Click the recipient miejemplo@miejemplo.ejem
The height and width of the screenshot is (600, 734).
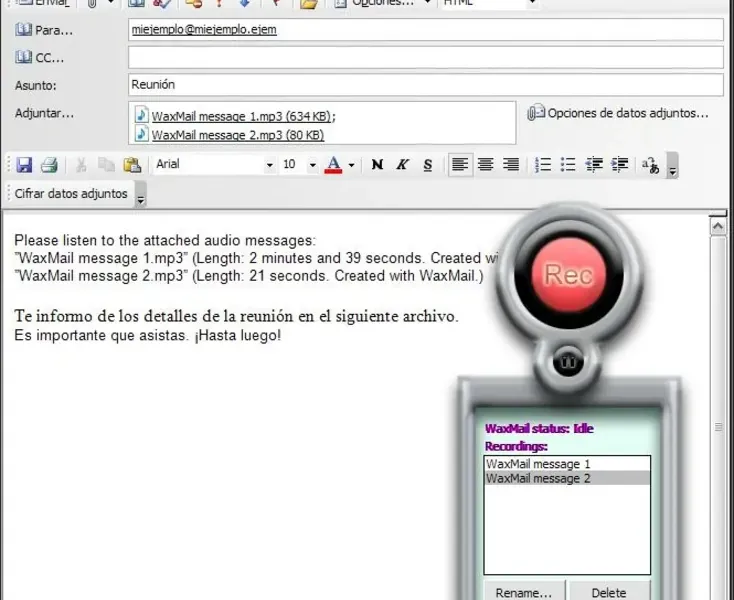(204, 29)
